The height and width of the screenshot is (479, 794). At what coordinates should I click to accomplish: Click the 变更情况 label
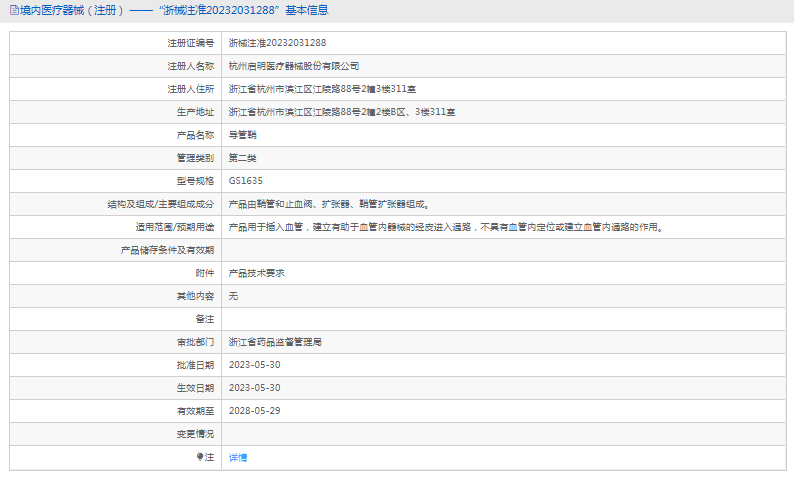[x=195, y=434]
